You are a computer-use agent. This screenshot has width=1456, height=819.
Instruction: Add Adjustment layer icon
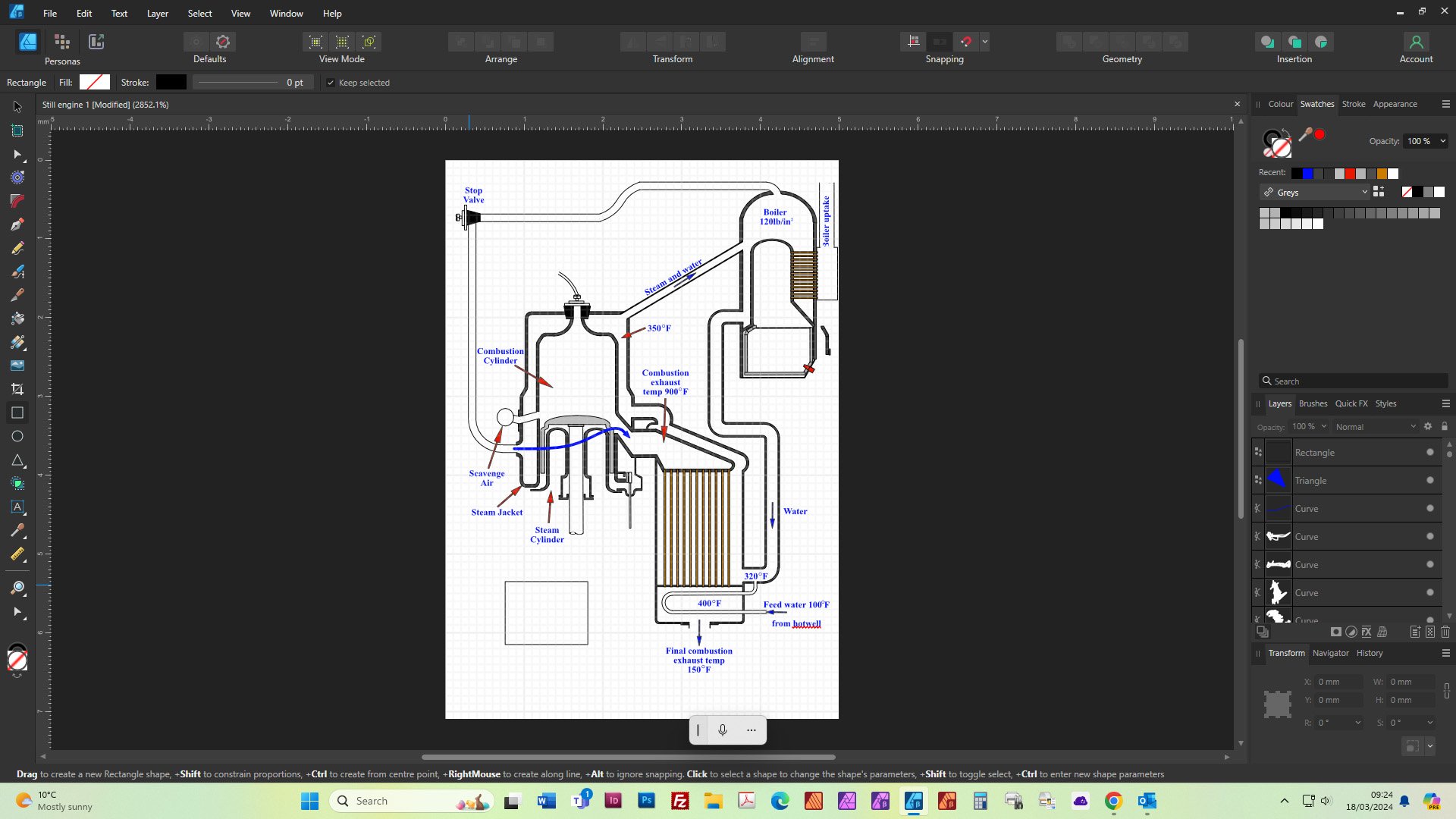point(1351,632)
